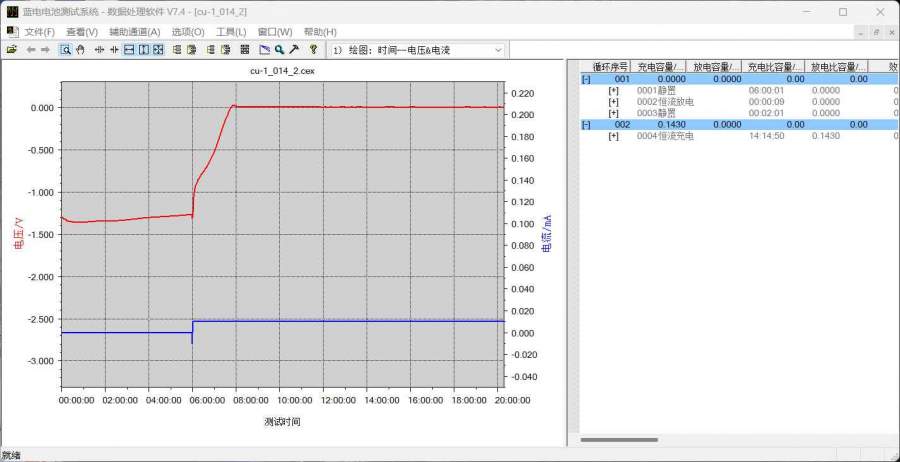Expand step 0002恒流放电 row
The image size is (900, 462).
[614, 101]
